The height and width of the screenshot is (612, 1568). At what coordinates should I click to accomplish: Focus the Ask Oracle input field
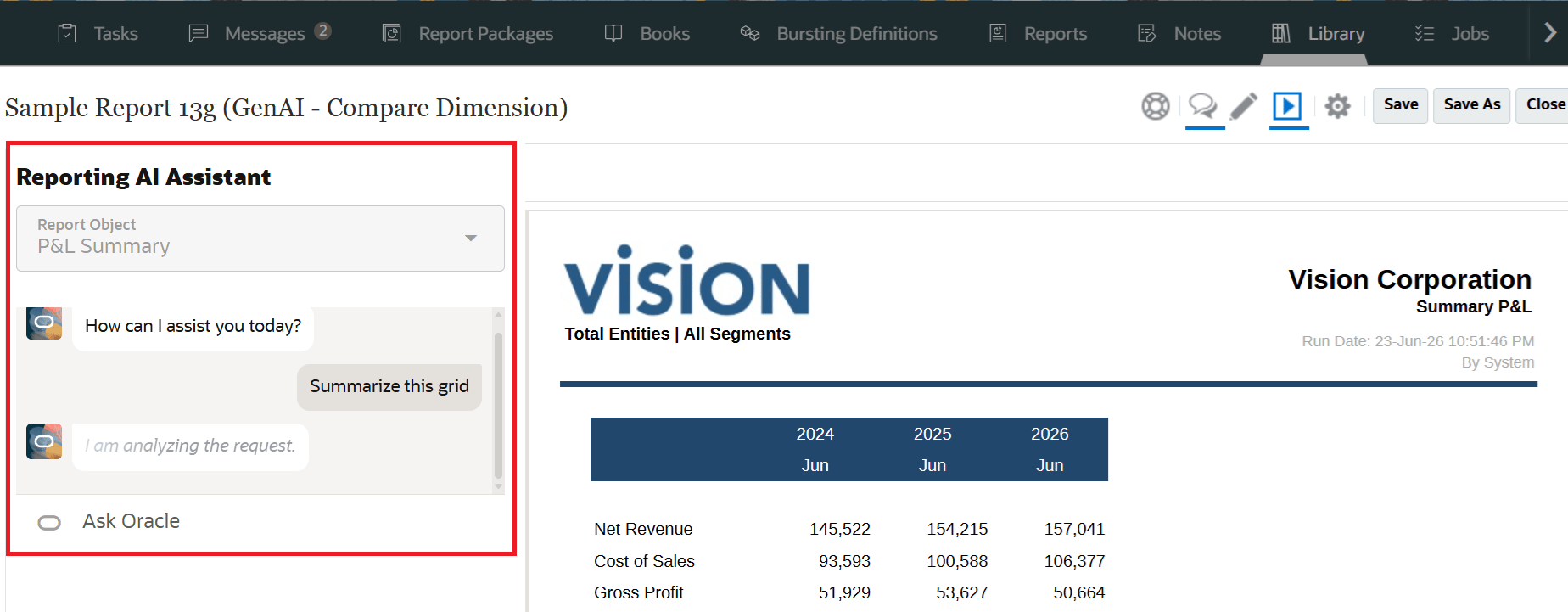(260, 521)
